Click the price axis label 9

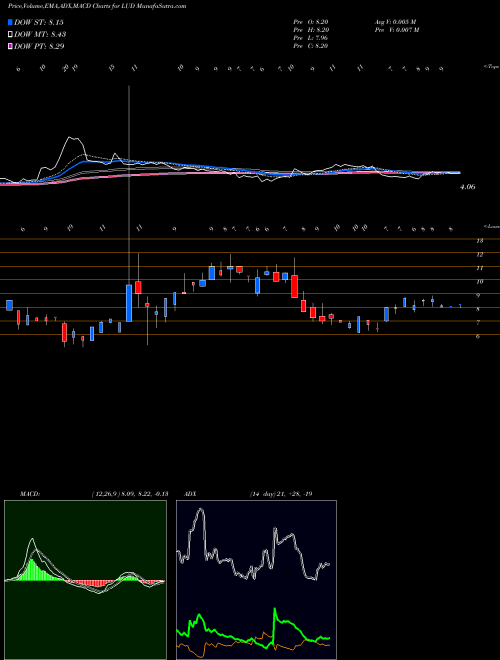pos(478,295)
